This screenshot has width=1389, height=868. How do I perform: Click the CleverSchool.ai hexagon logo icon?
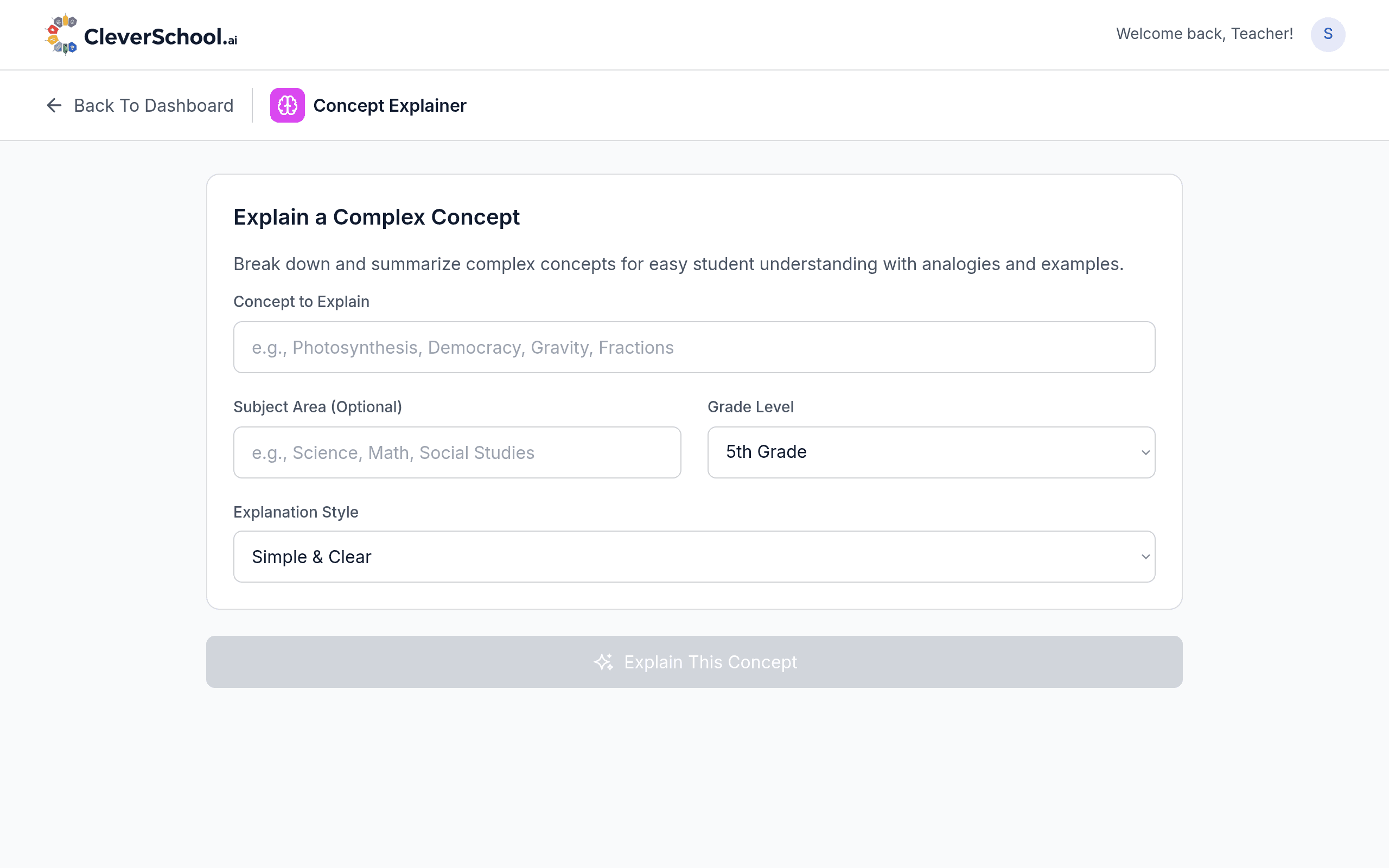click(x=61, y=34)
